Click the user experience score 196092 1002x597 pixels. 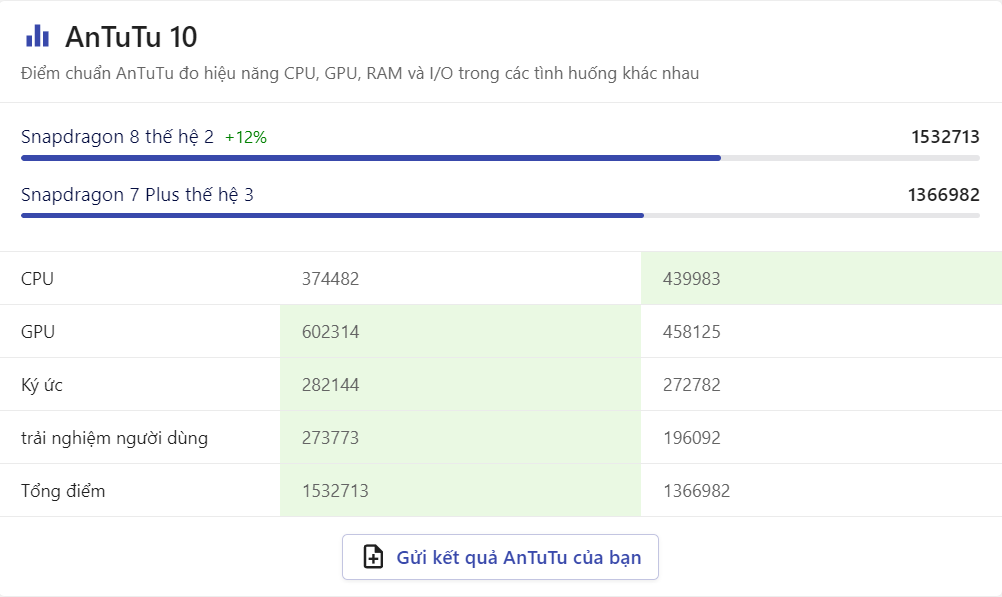pyautogui.click(x=691, y=438)
